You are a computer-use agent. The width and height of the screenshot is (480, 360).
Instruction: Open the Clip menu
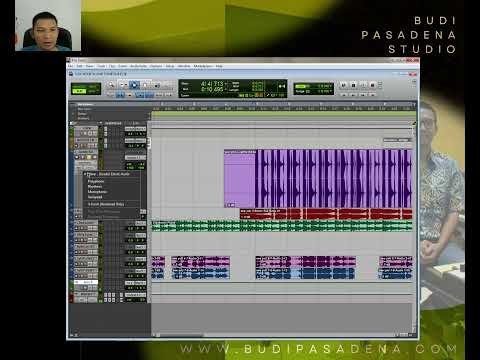pyautogui.click(x=112, y=66)
